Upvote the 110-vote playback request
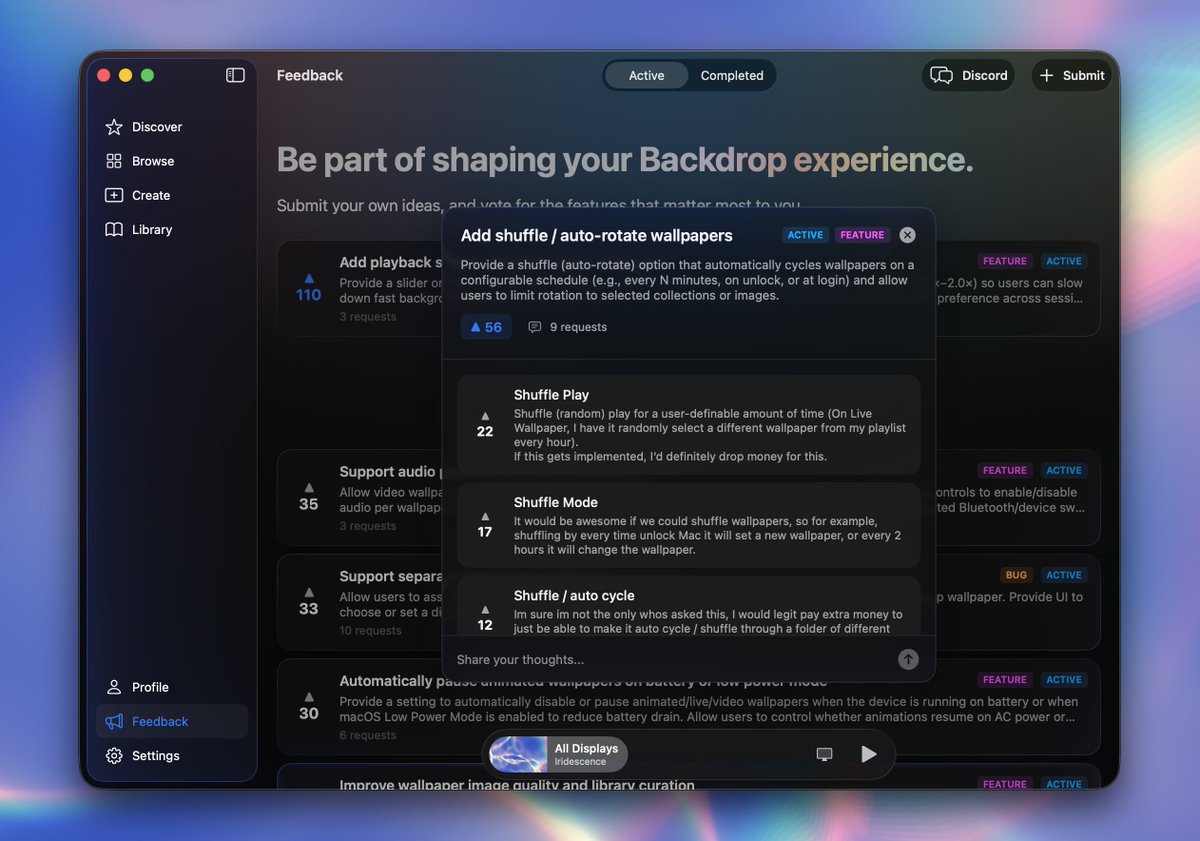Screen dimensions: 1200x841 308,288
